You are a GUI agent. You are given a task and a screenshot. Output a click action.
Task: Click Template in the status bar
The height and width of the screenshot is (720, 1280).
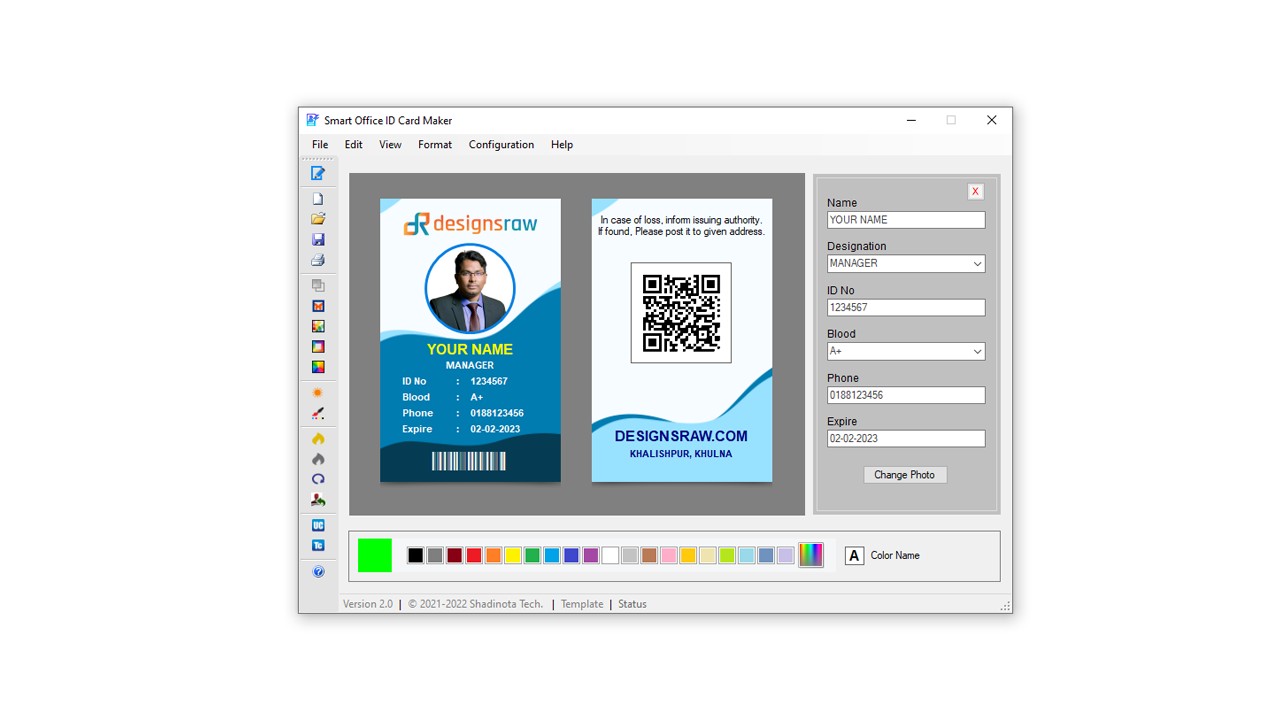click(581, 604)
